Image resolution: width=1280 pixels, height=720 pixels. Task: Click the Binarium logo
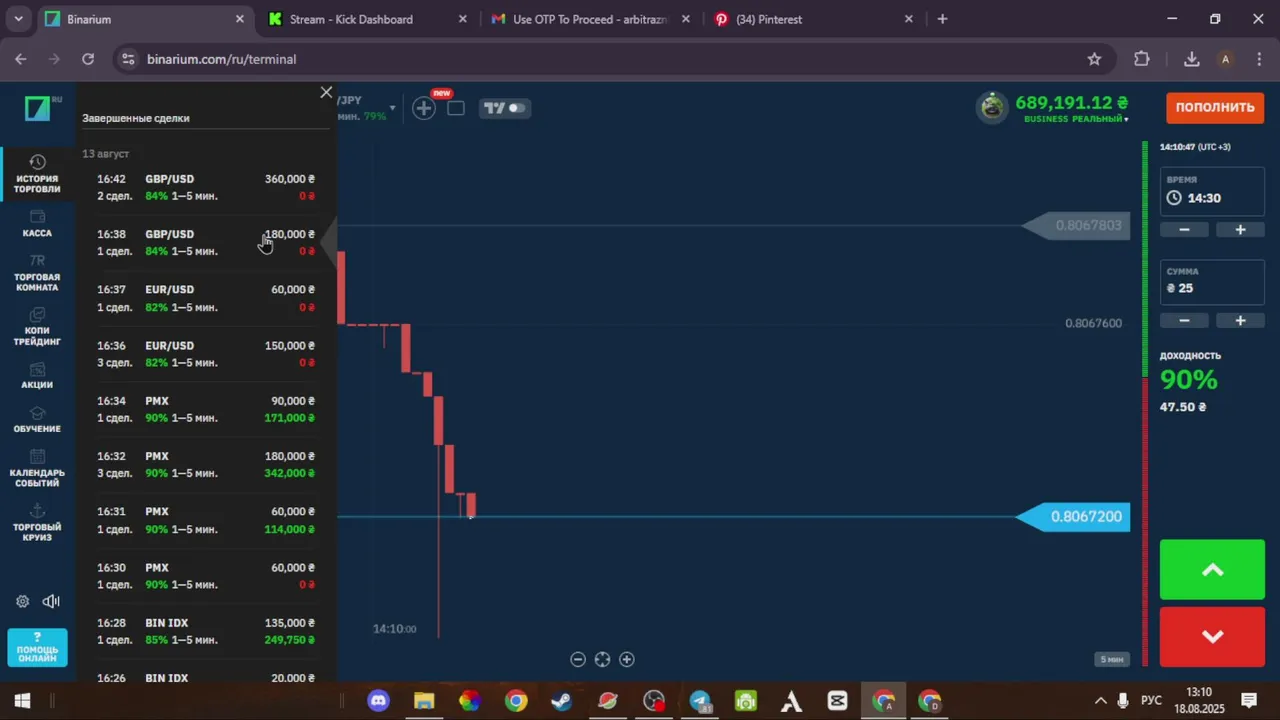38,108
